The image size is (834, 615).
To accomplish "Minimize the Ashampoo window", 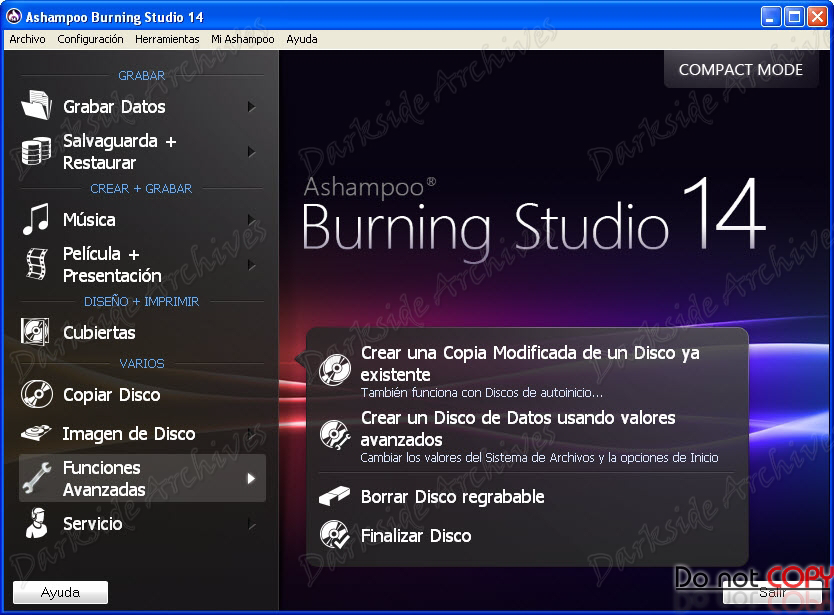I will click(771, 17).
